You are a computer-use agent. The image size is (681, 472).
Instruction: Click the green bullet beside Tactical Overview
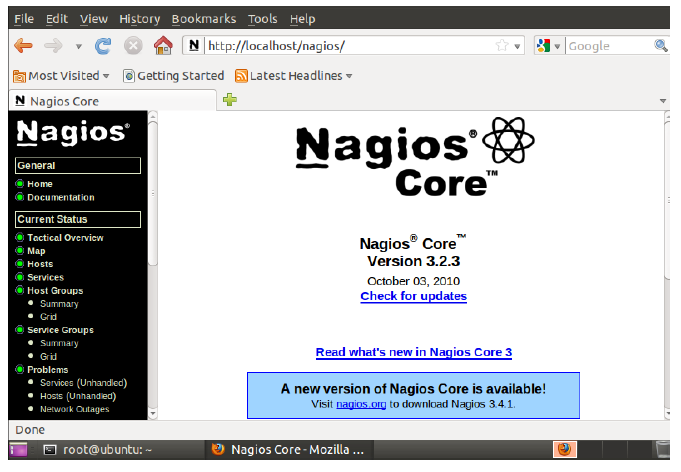(x=20, y=237)
